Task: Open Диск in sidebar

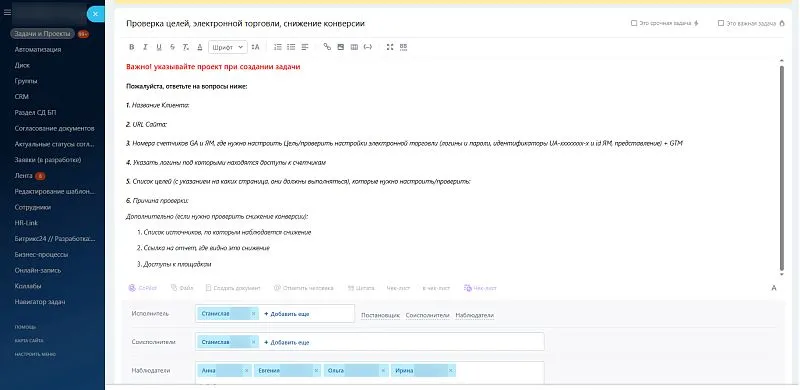Action: (22, 65)
